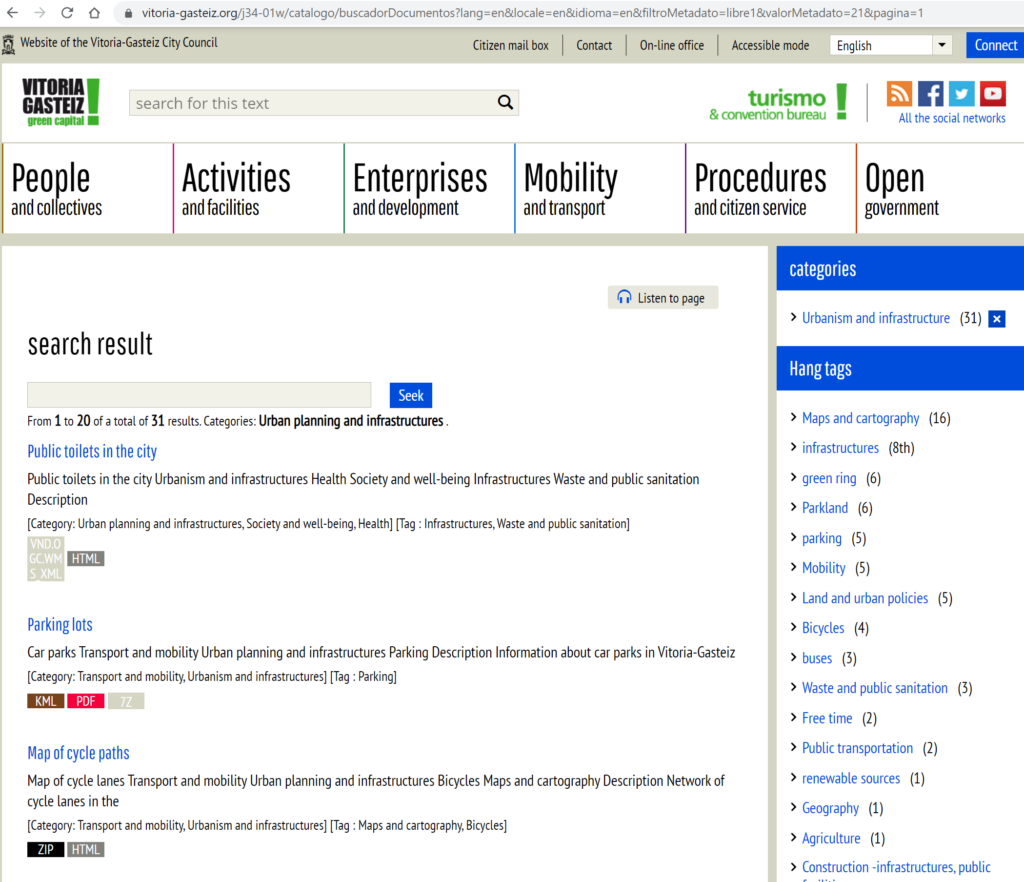The image size is (1024, 882).
Task: Open the Procedures and citizen service menu
Action: pos(760,189)
